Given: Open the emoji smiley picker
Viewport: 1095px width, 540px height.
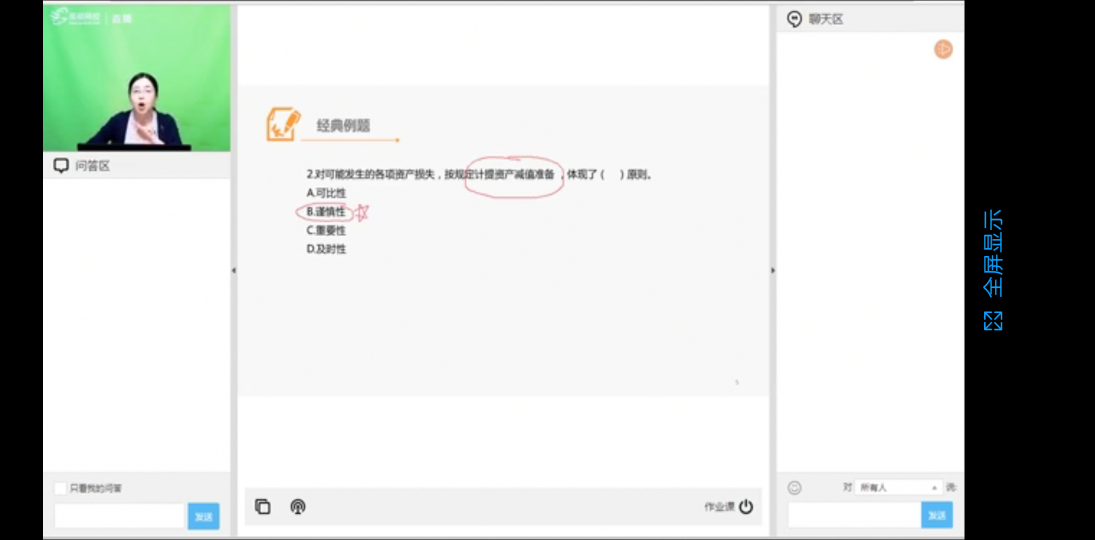Looking at the screenshot, I should (x=795, y=488).
